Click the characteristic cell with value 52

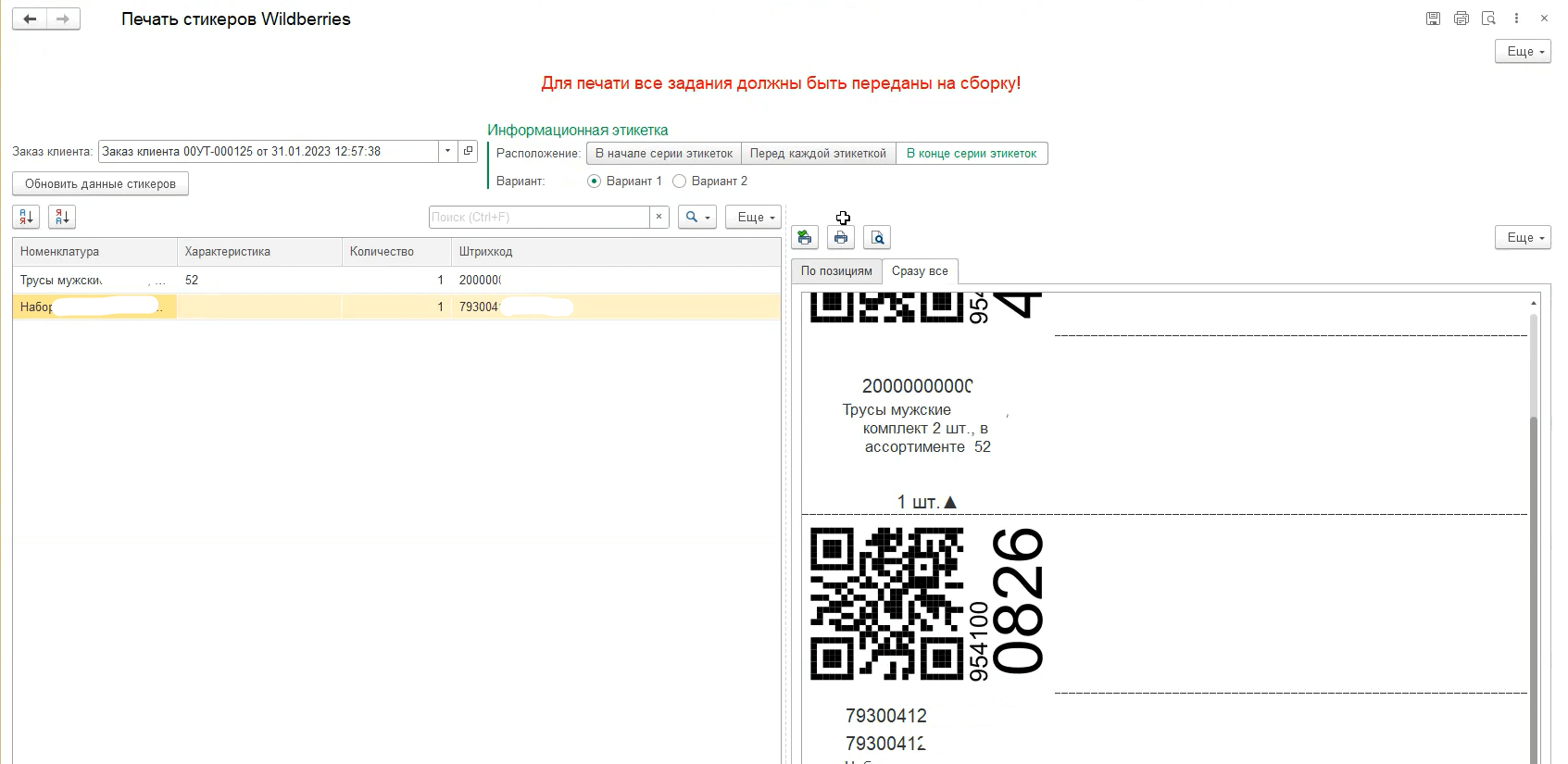point(259,280)
